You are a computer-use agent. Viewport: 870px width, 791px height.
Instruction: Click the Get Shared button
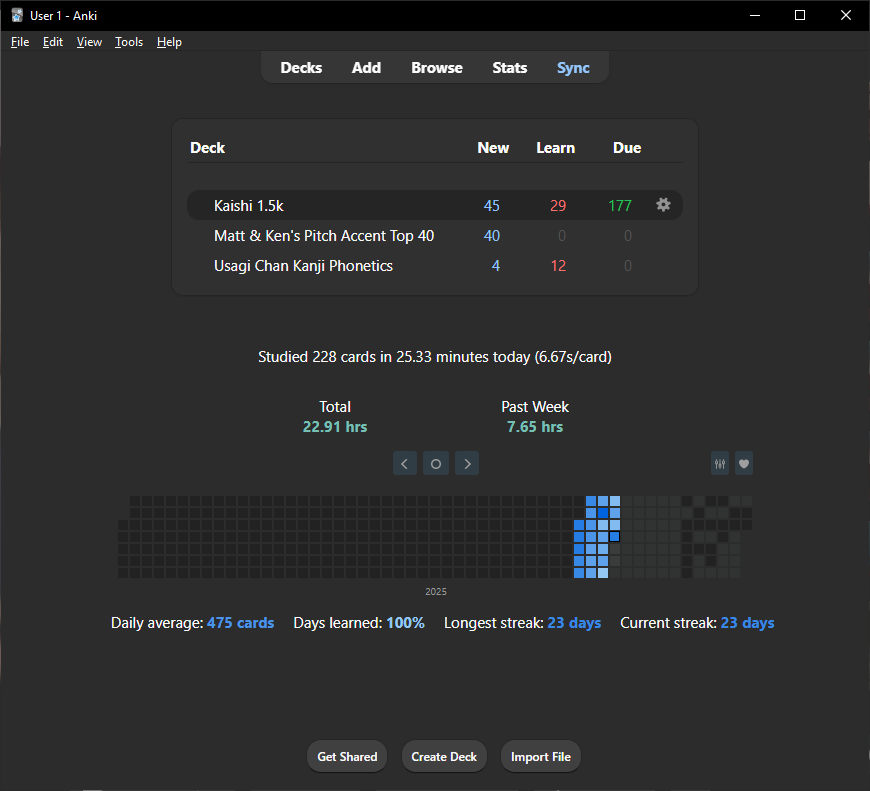(x=347, y=757)
